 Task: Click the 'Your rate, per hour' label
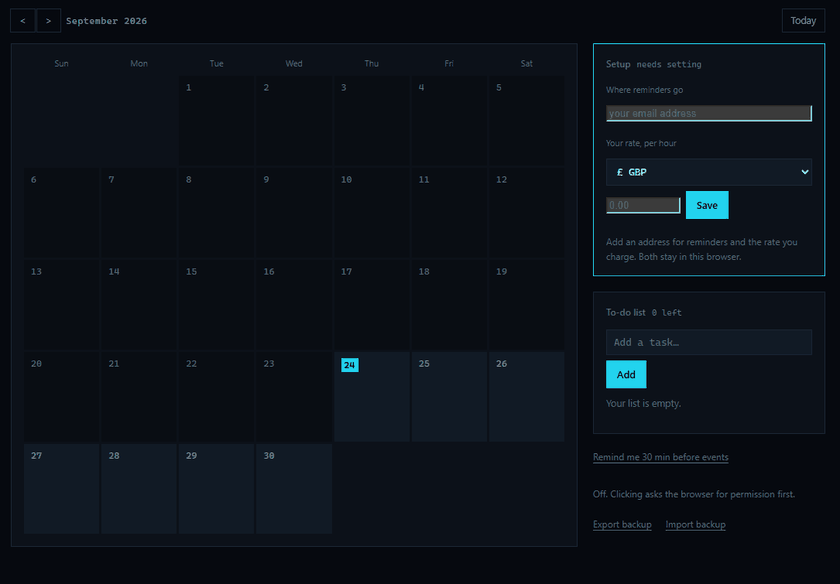[x=641, y=143]
